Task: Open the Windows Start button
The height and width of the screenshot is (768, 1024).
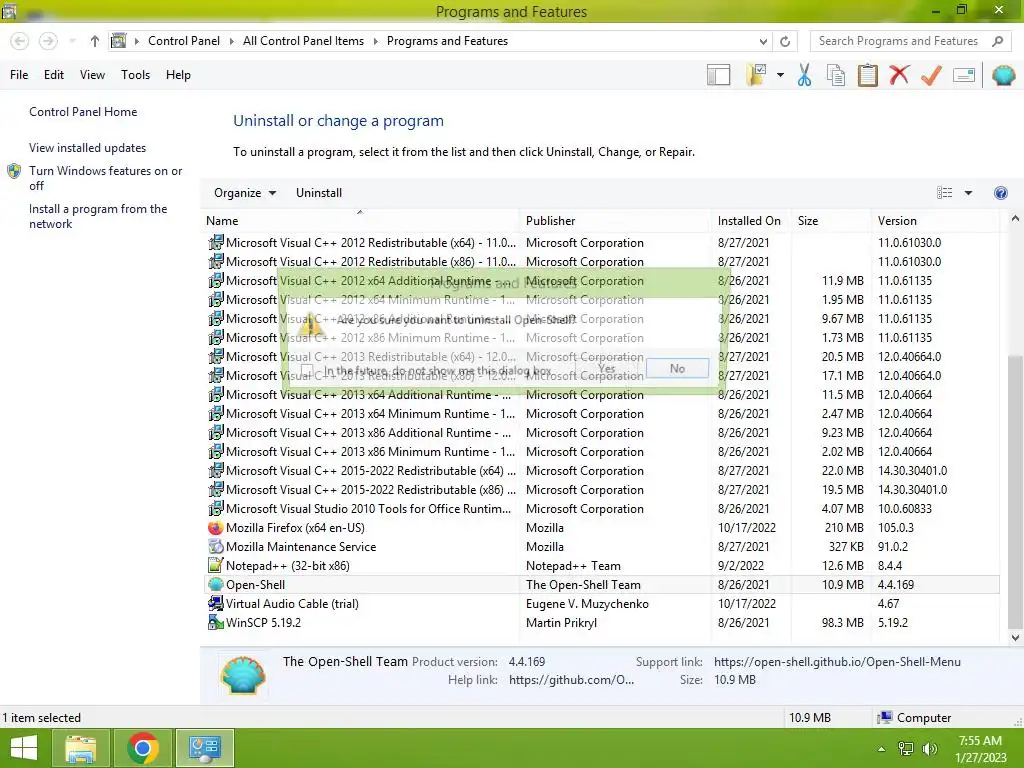Action: pos(24,748)
